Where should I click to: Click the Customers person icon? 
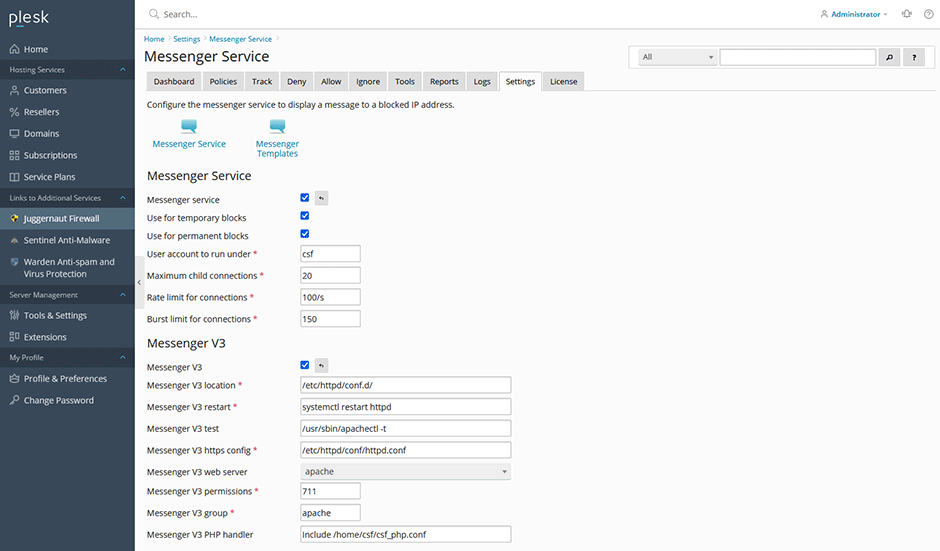[x=14, y=90]
